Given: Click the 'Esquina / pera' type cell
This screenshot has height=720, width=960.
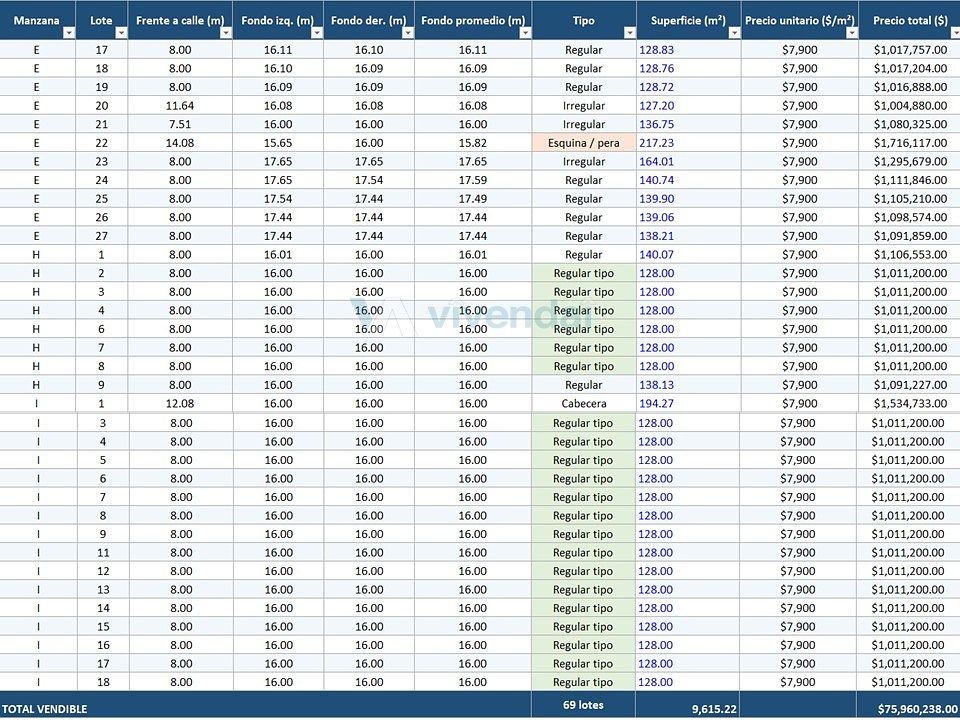Looking at the screenshot, I should (583, 143).
